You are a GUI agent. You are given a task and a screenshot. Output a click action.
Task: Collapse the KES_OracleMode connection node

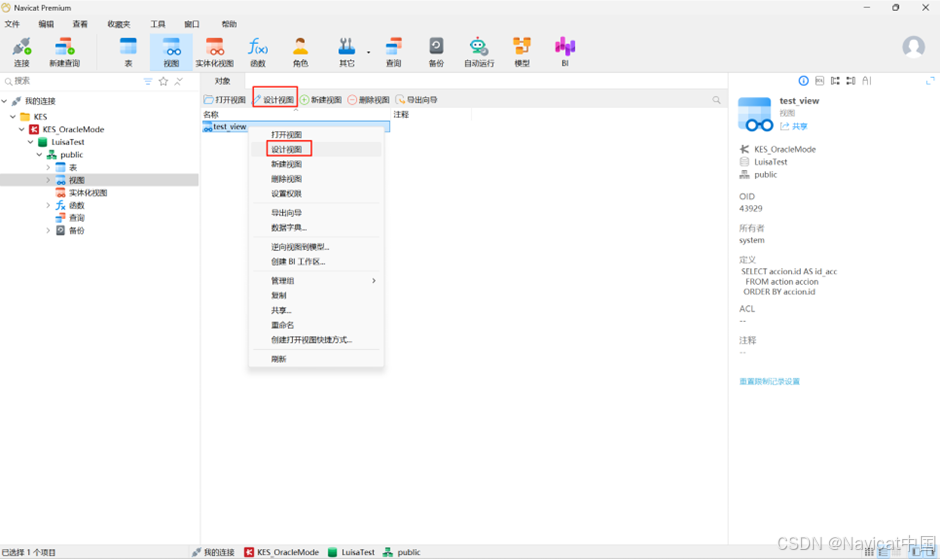(x=22, y=130)
